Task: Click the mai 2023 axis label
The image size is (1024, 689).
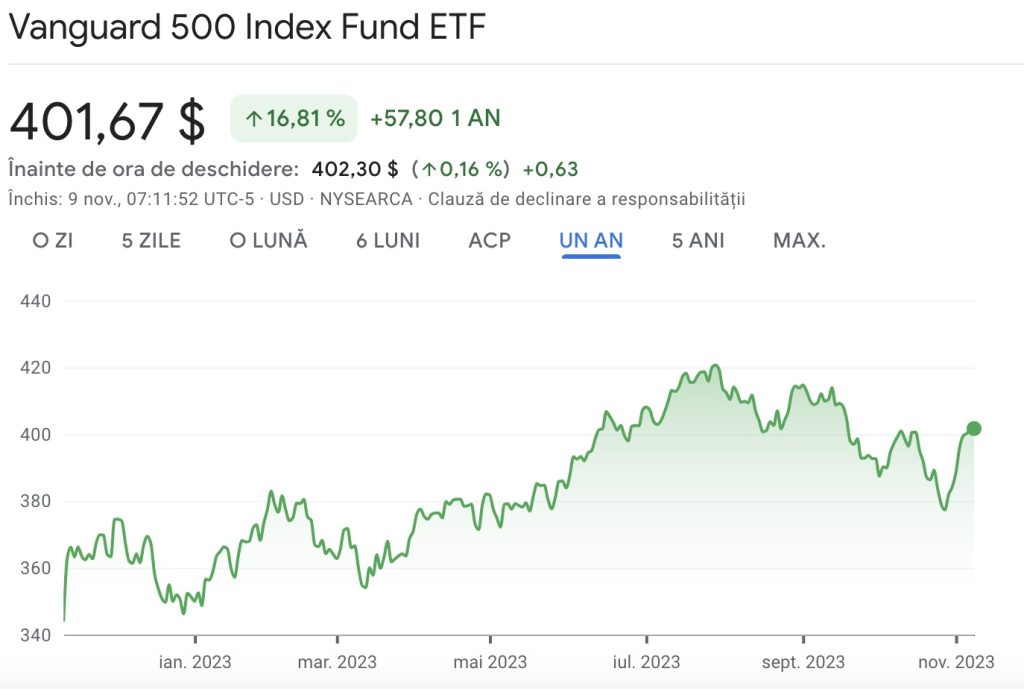Action: pyautogui.click(x=490, y=662)
